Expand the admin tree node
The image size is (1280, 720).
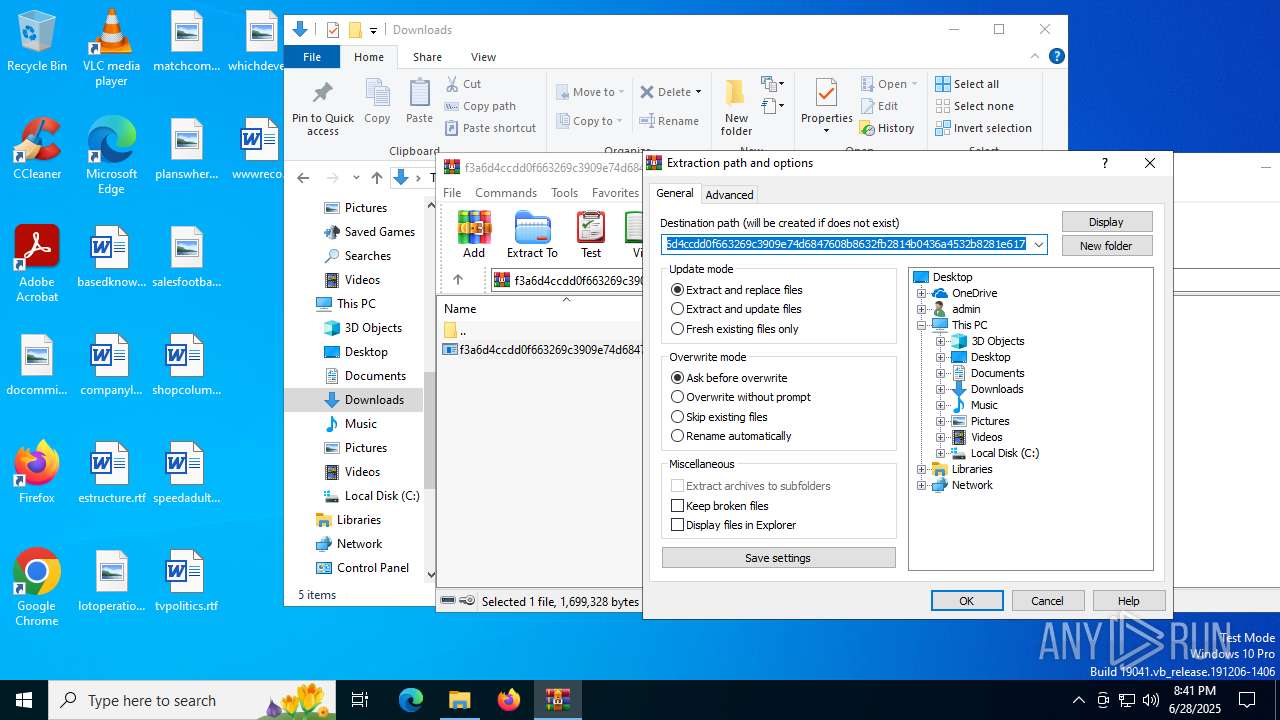(922, 309)
